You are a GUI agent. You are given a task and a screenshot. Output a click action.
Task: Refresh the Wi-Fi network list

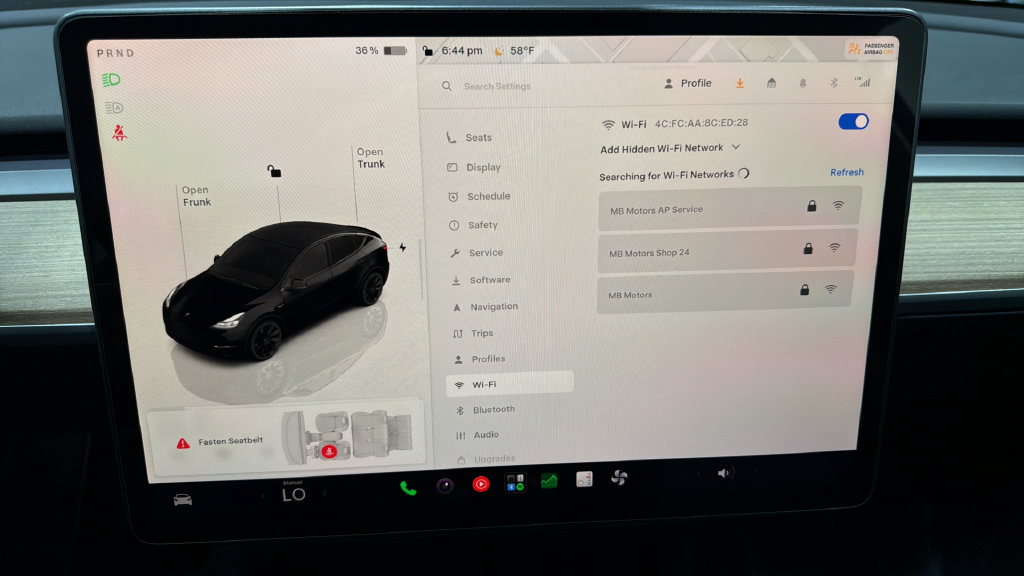(847, 172)
